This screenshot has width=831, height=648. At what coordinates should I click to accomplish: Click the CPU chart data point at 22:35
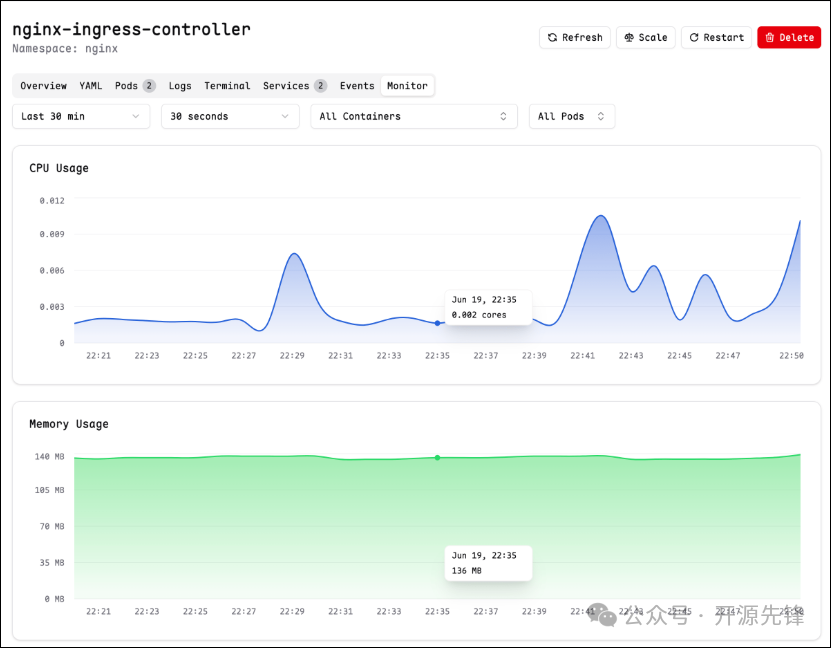coord(437,323)
